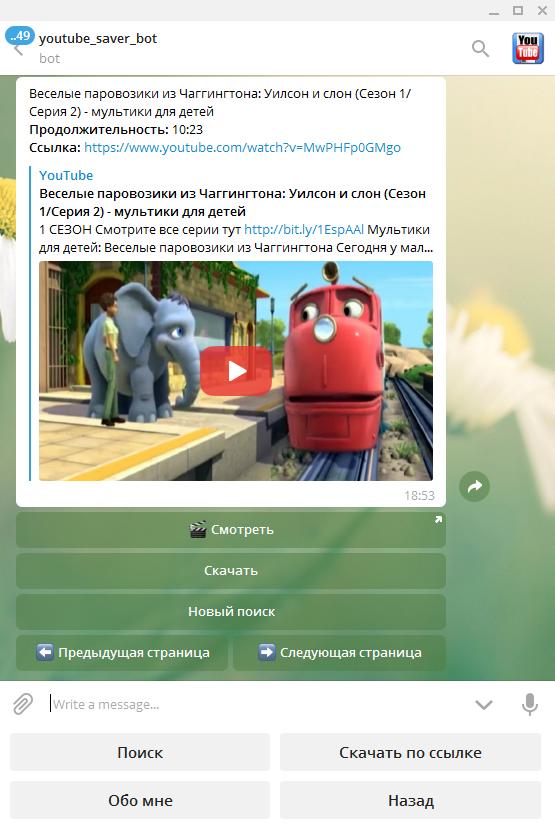The height and width of the screenshot is (825, 555).
Task: Click the Продолжительность: 10:23 text
Action: [116, 129]
